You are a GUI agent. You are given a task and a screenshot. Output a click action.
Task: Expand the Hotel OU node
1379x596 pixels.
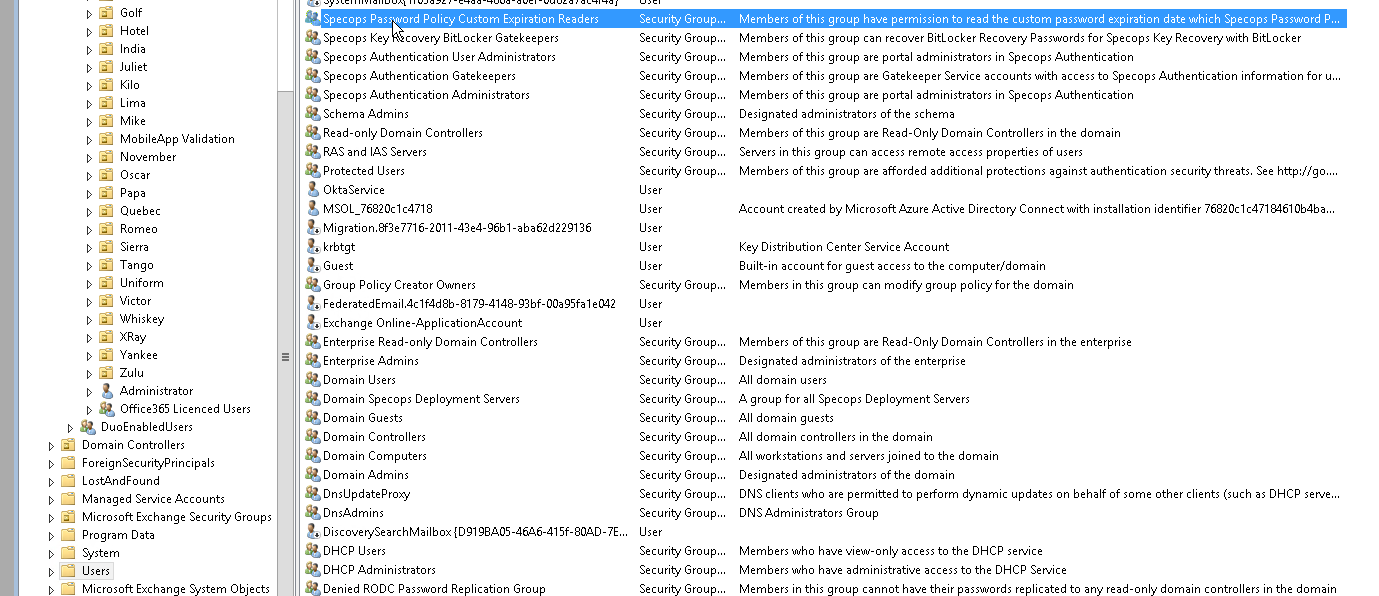tap(89, 32)
